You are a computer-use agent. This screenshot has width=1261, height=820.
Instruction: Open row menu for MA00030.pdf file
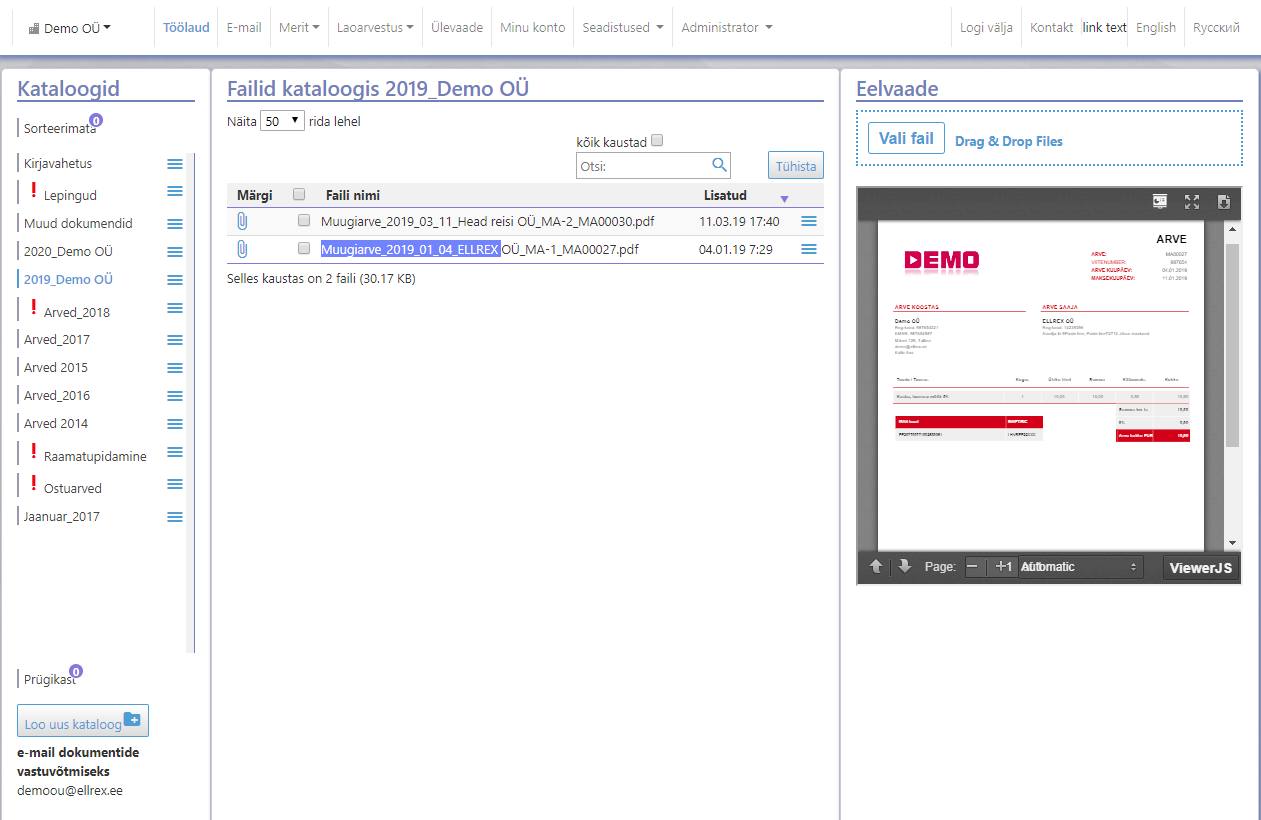809,221
